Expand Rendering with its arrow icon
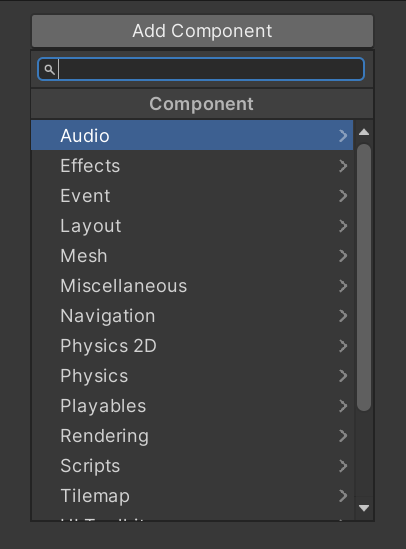406x549 pixels. coord(343,436)
